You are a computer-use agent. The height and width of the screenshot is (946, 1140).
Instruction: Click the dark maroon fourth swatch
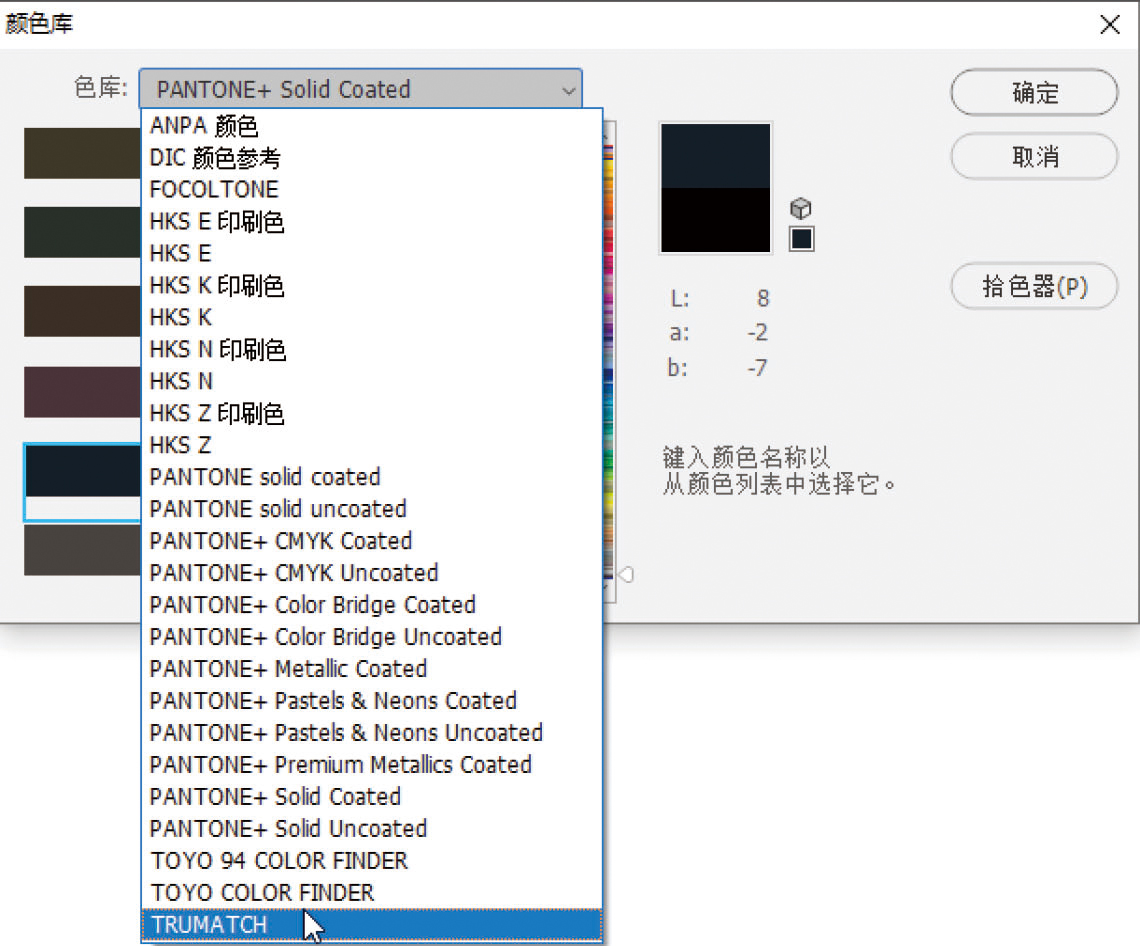click(82, 392)
